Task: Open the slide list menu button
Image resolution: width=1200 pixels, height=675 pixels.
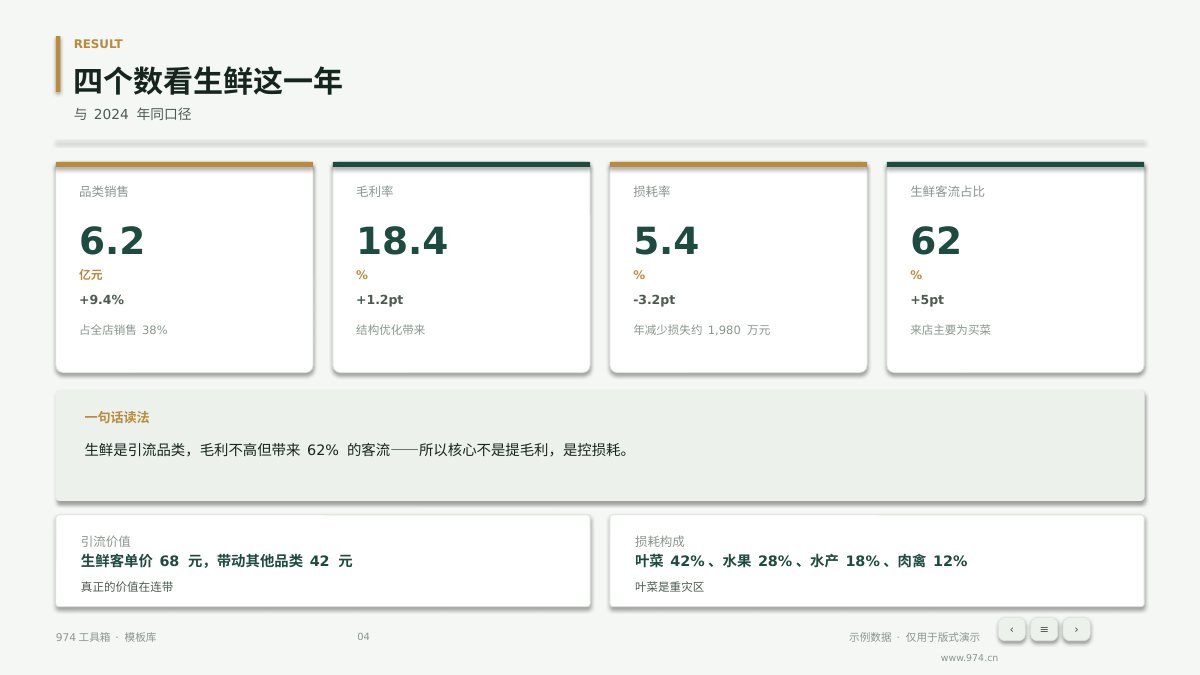Action: tap(1044, 629)
